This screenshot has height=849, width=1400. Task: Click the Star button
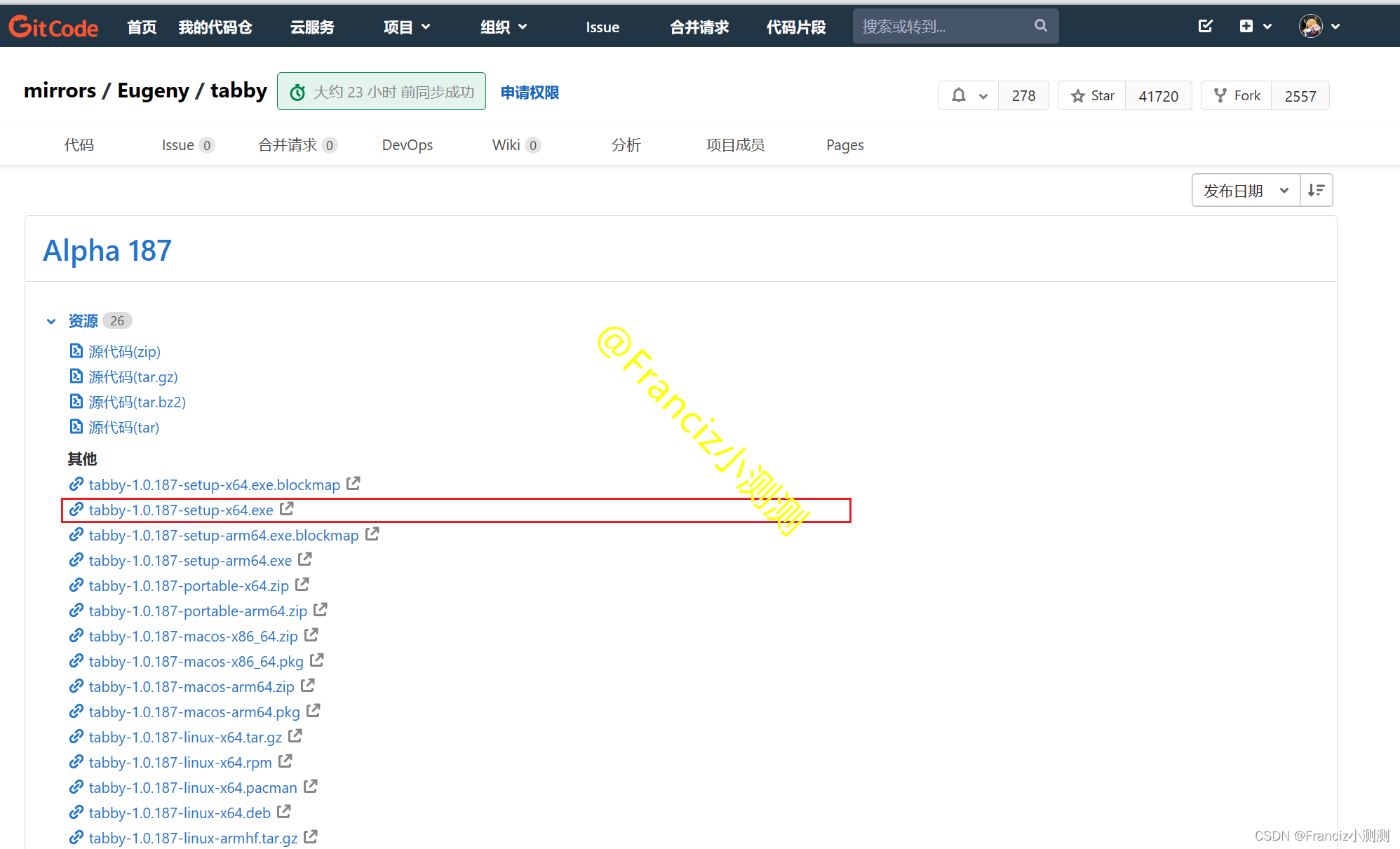point(1092,95)
